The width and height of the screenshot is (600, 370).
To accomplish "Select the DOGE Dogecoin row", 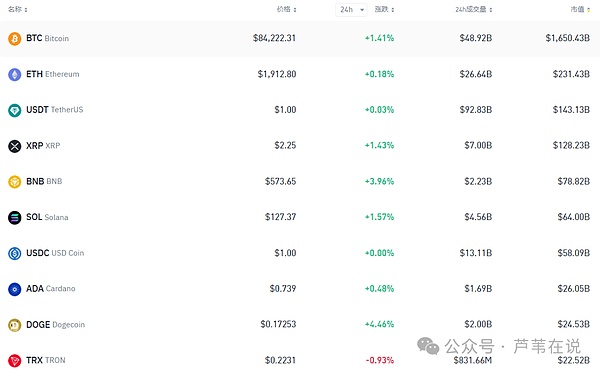I will pos(300,324).
